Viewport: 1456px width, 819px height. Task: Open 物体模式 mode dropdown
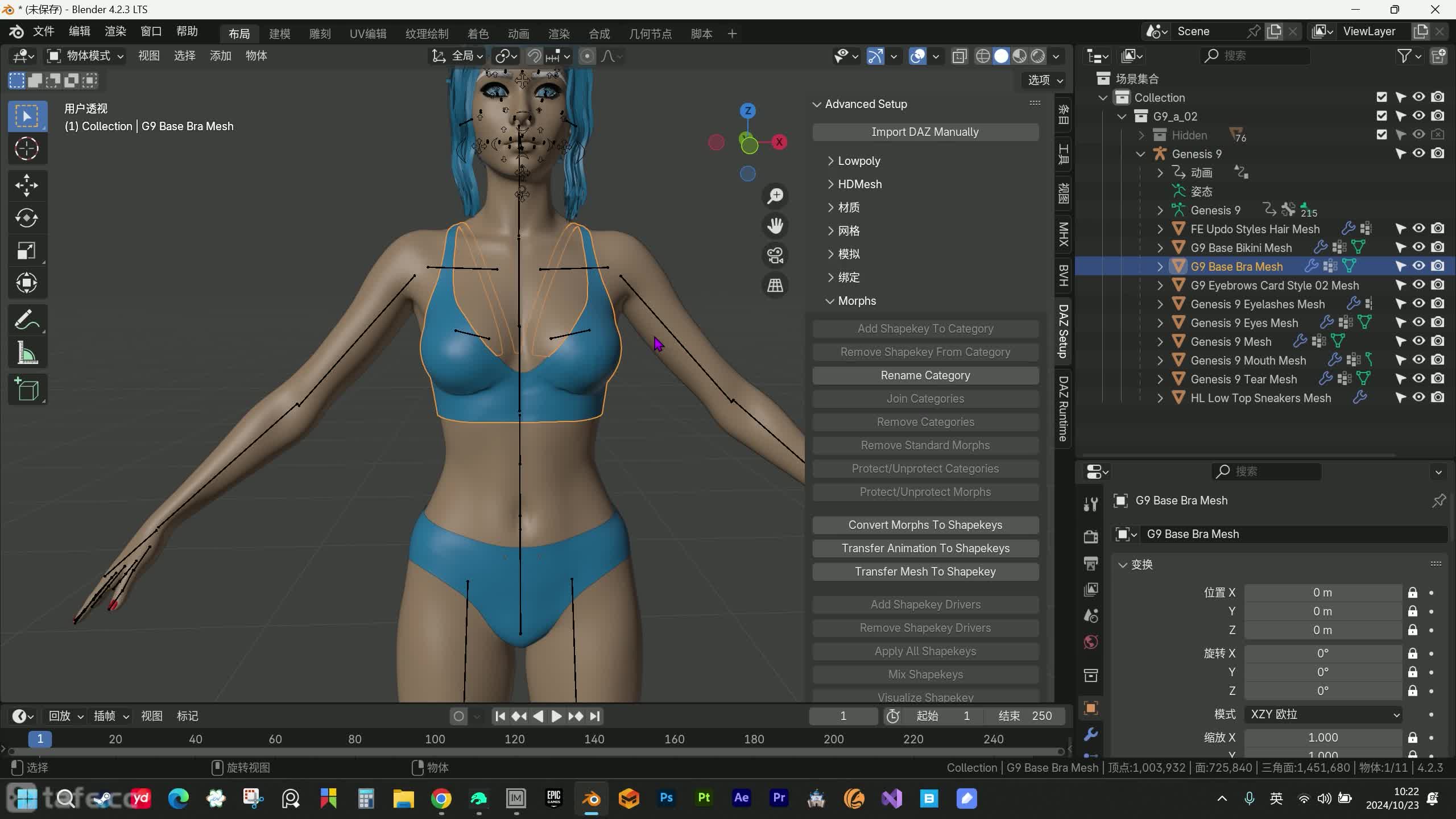click(85, 56)
